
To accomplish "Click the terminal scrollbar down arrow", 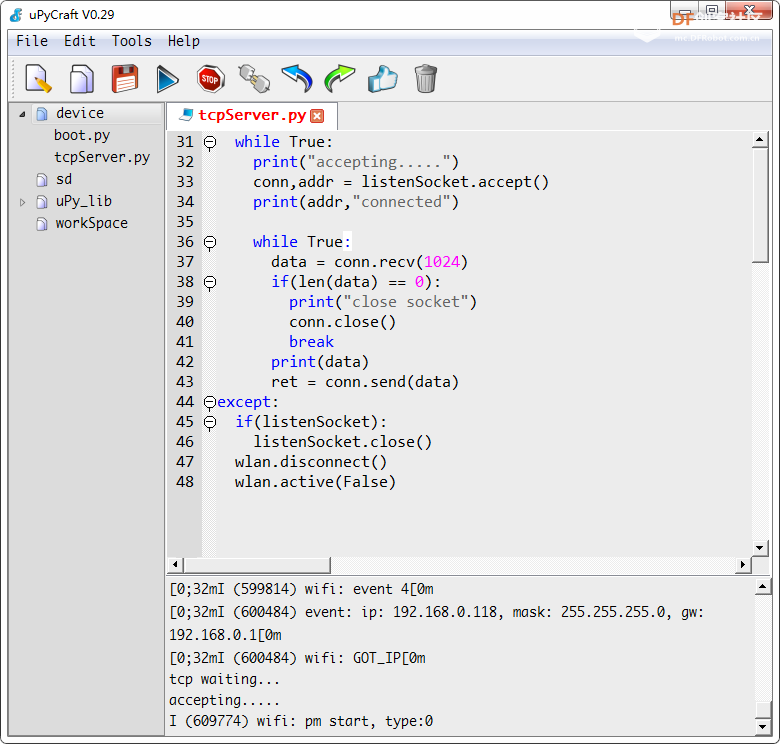I will click(x=763, y=727).
